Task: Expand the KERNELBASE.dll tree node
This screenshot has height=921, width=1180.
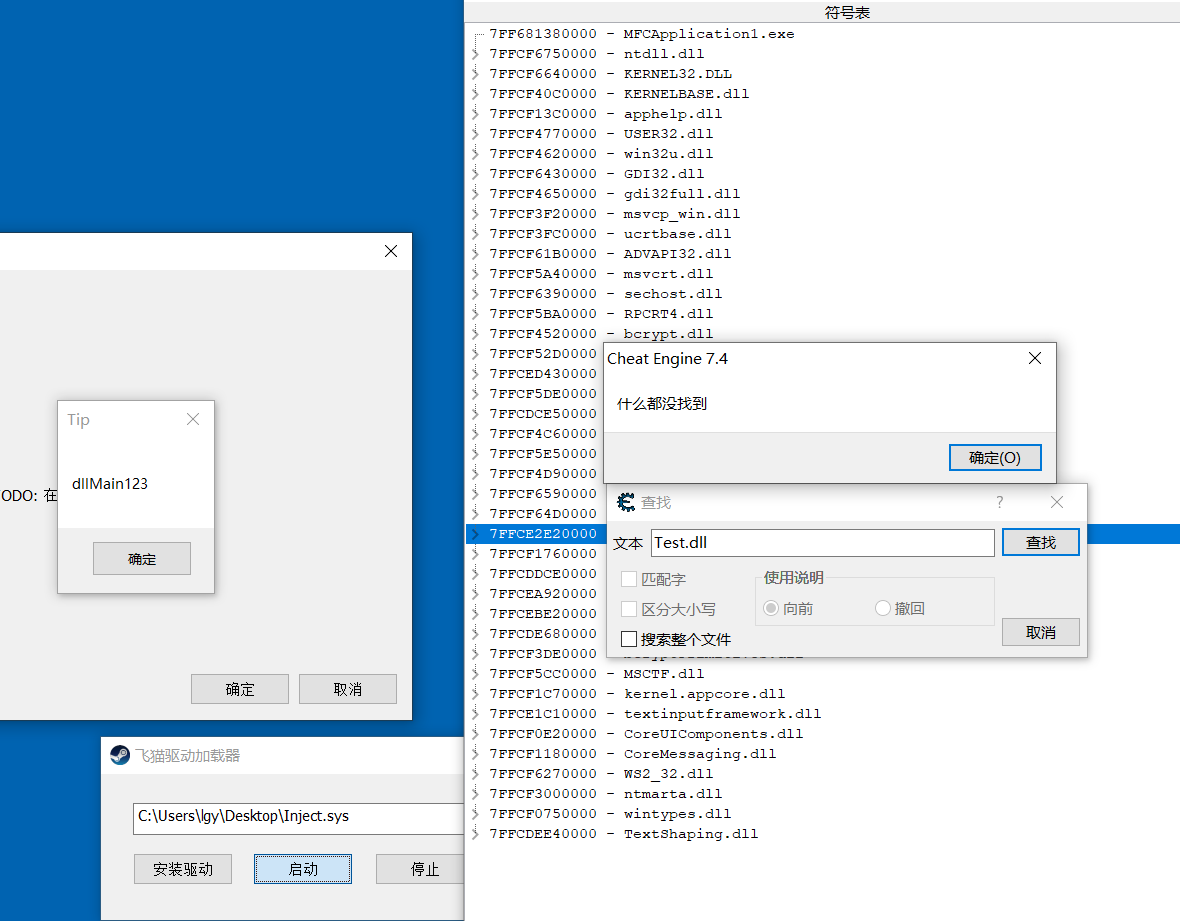Action: pyautogui.click(x=475, y=93)
